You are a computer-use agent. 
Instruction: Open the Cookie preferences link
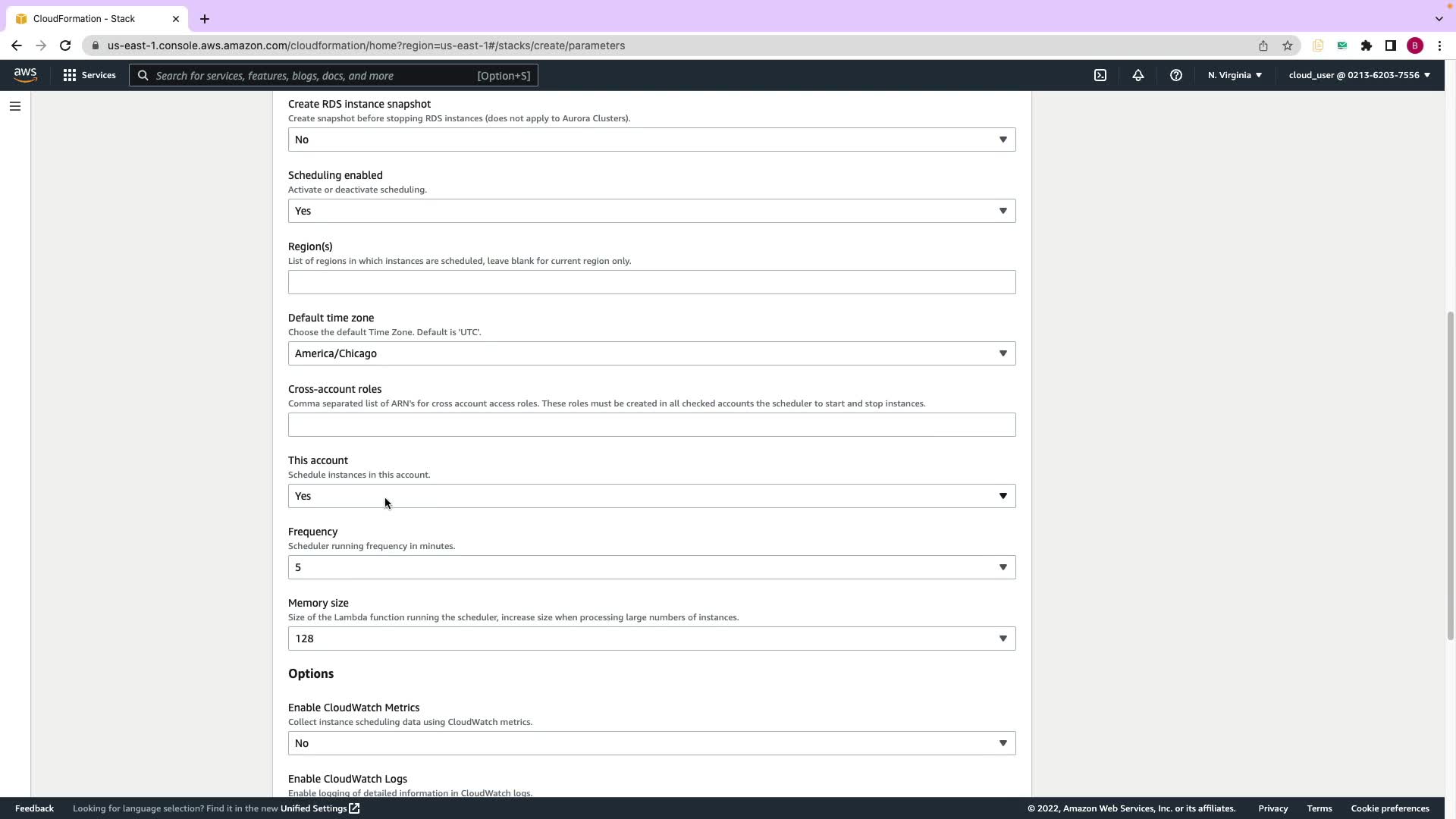point(1389,808)
